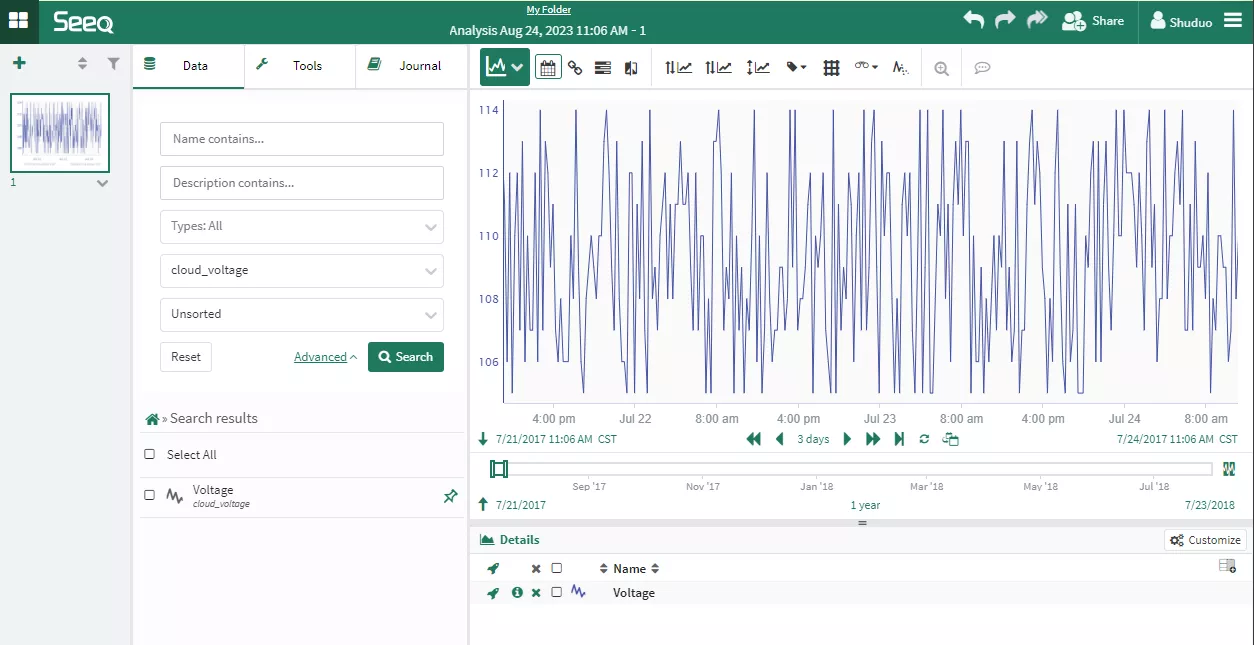Viewport: 1254px width, 645px height.
Task: Activate the zoom magnifier tool
Action: (x=941, y=67)
